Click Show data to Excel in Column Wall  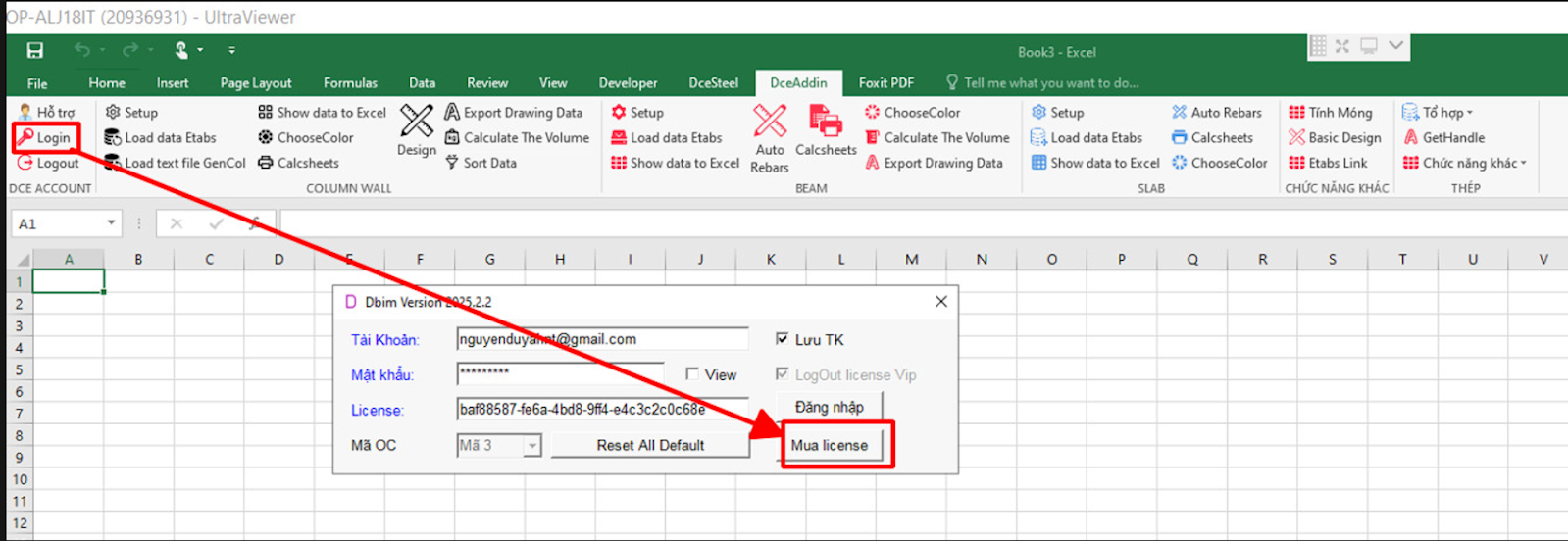[322, 113]
